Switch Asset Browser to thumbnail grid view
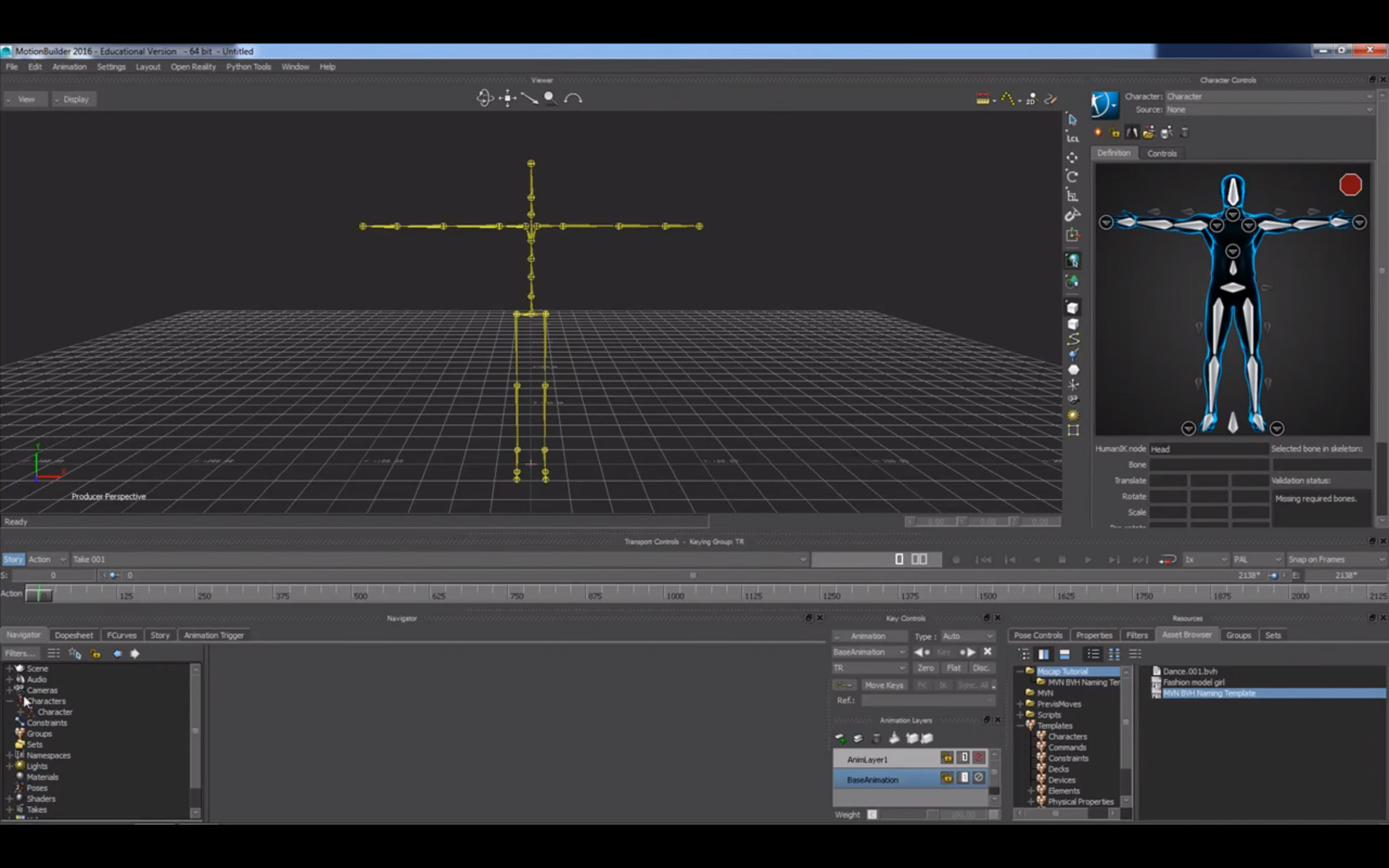Image resolution: width=1389 pixels, height=868 pixels. point(1114,654)
